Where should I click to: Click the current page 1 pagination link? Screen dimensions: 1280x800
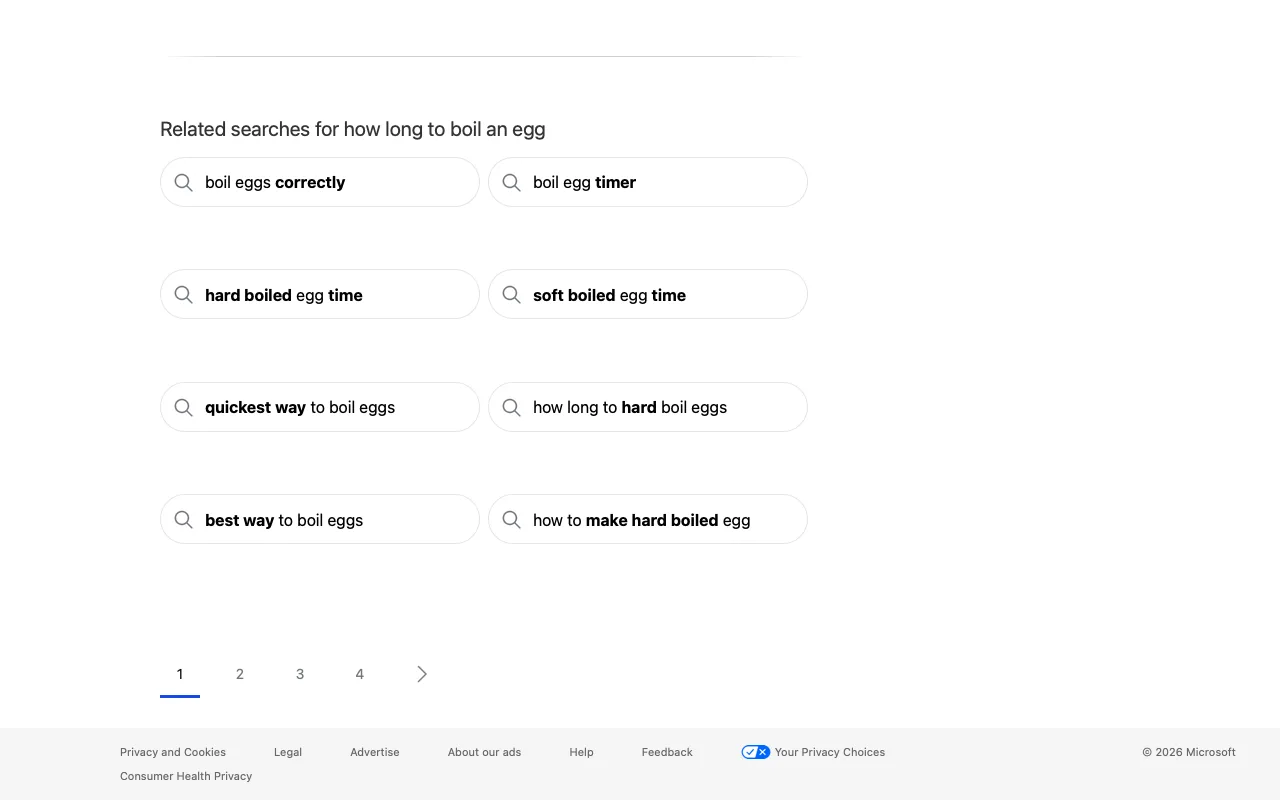[180, 674]
